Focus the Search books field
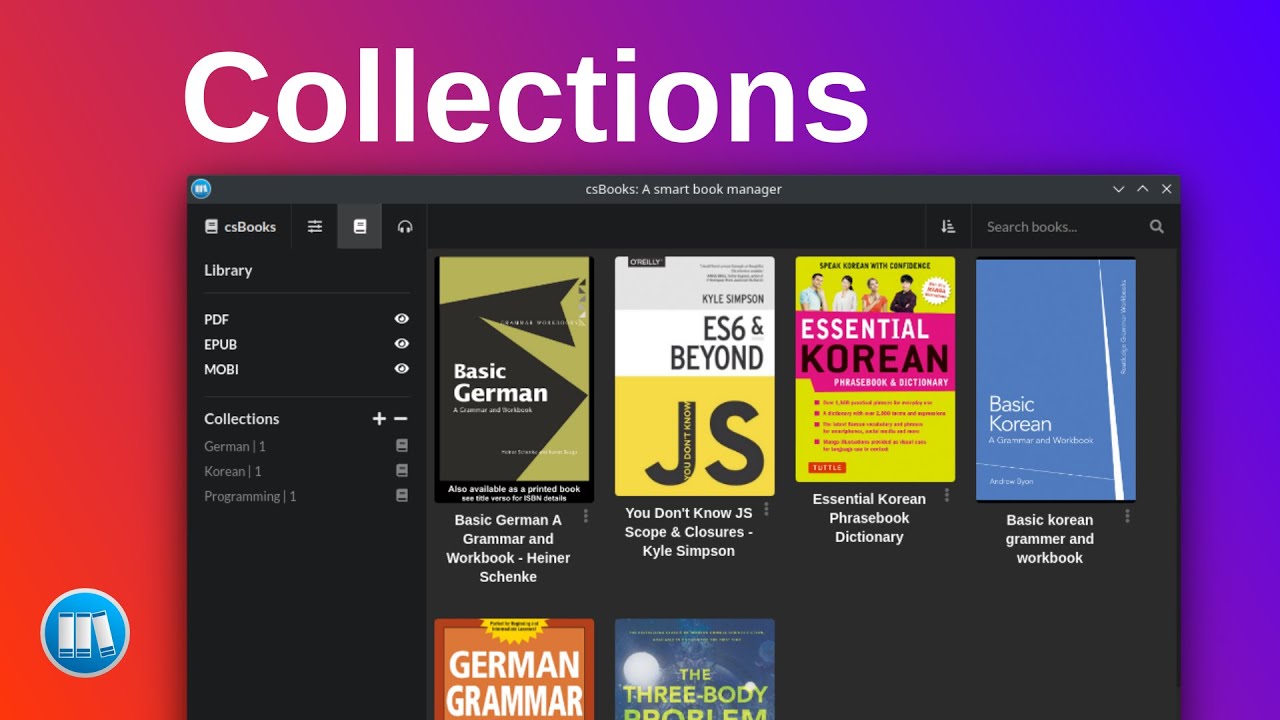 point(1060,226)
